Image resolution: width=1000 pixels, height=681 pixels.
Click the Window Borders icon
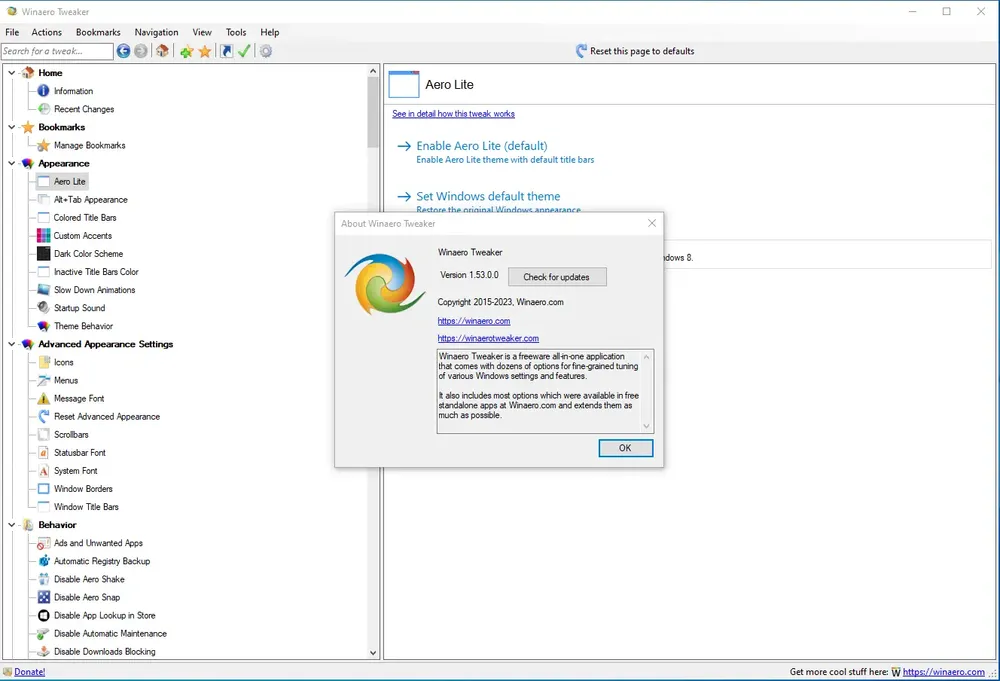click(43, 488)
